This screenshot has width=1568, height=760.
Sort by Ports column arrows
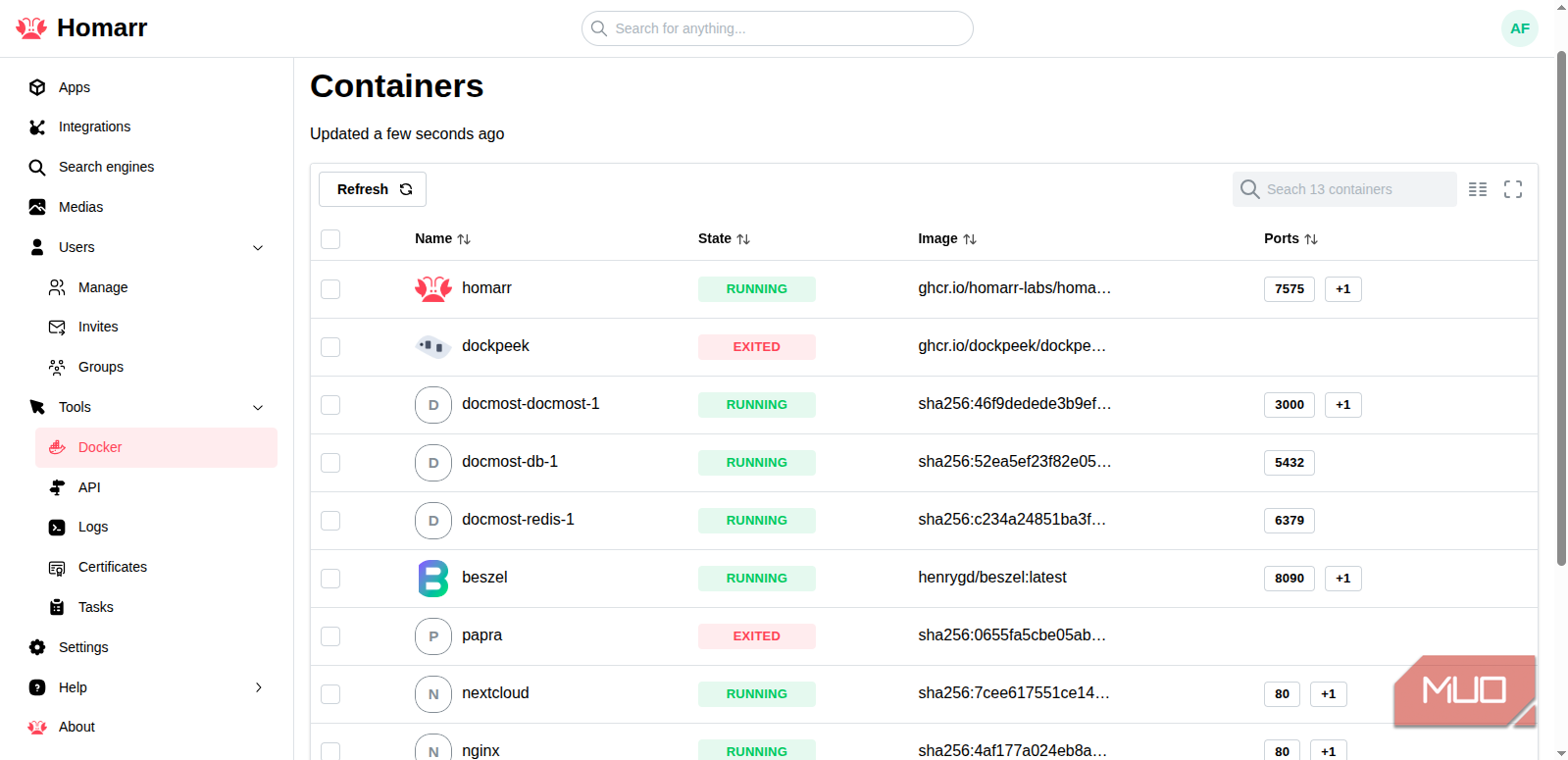pyautogui.click(x=1311, y=239)
